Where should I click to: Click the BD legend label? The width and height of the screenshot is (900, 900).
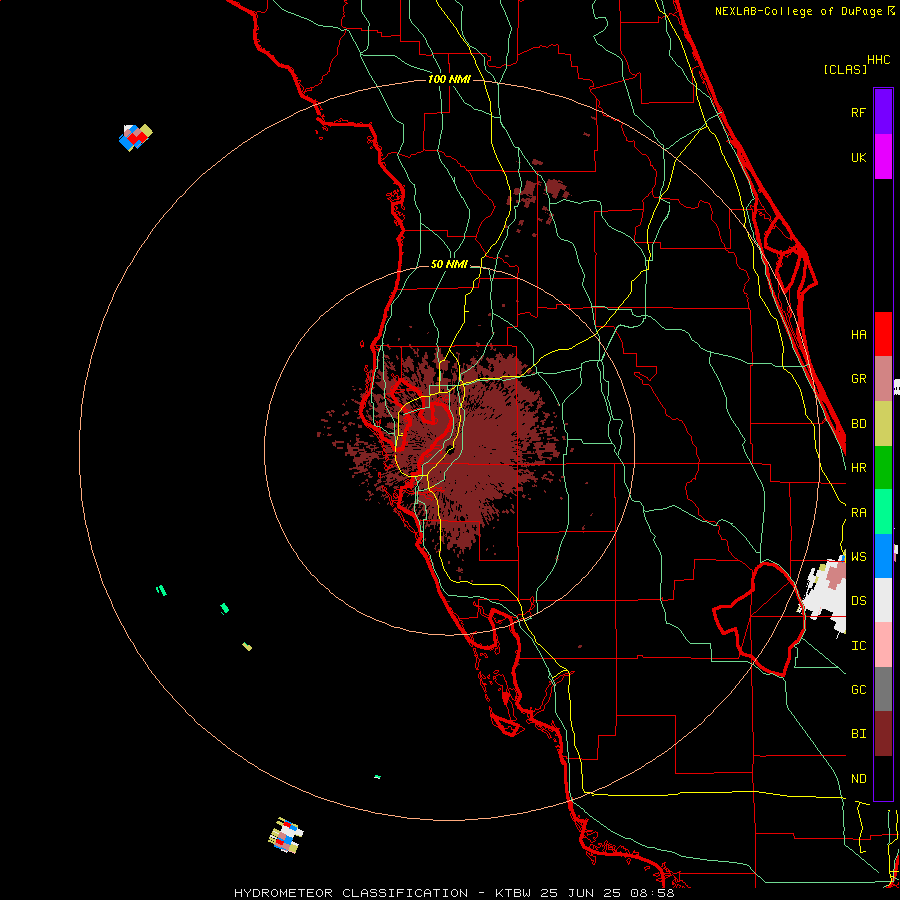tap(858, 424)
